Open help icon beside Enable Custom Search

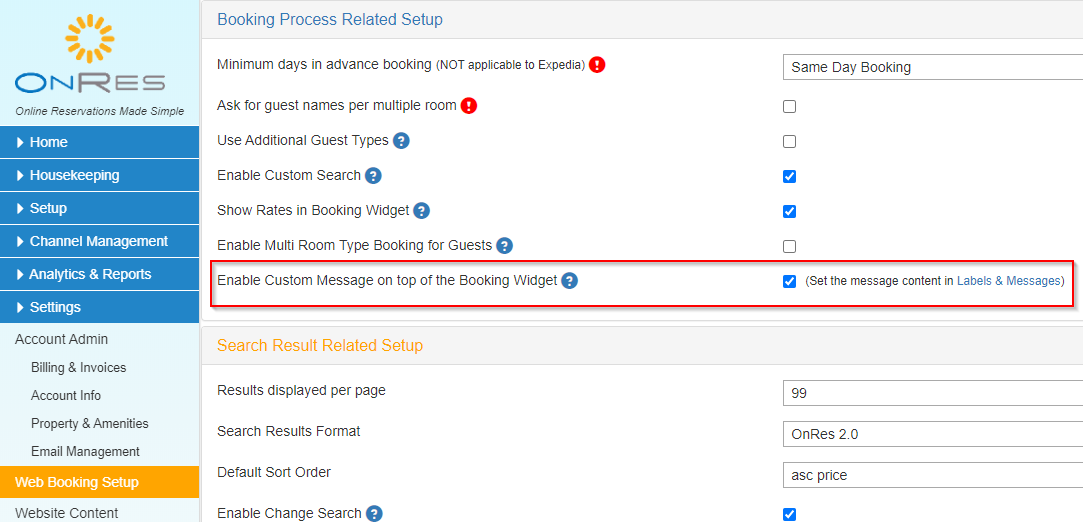(x=373, y=176)
